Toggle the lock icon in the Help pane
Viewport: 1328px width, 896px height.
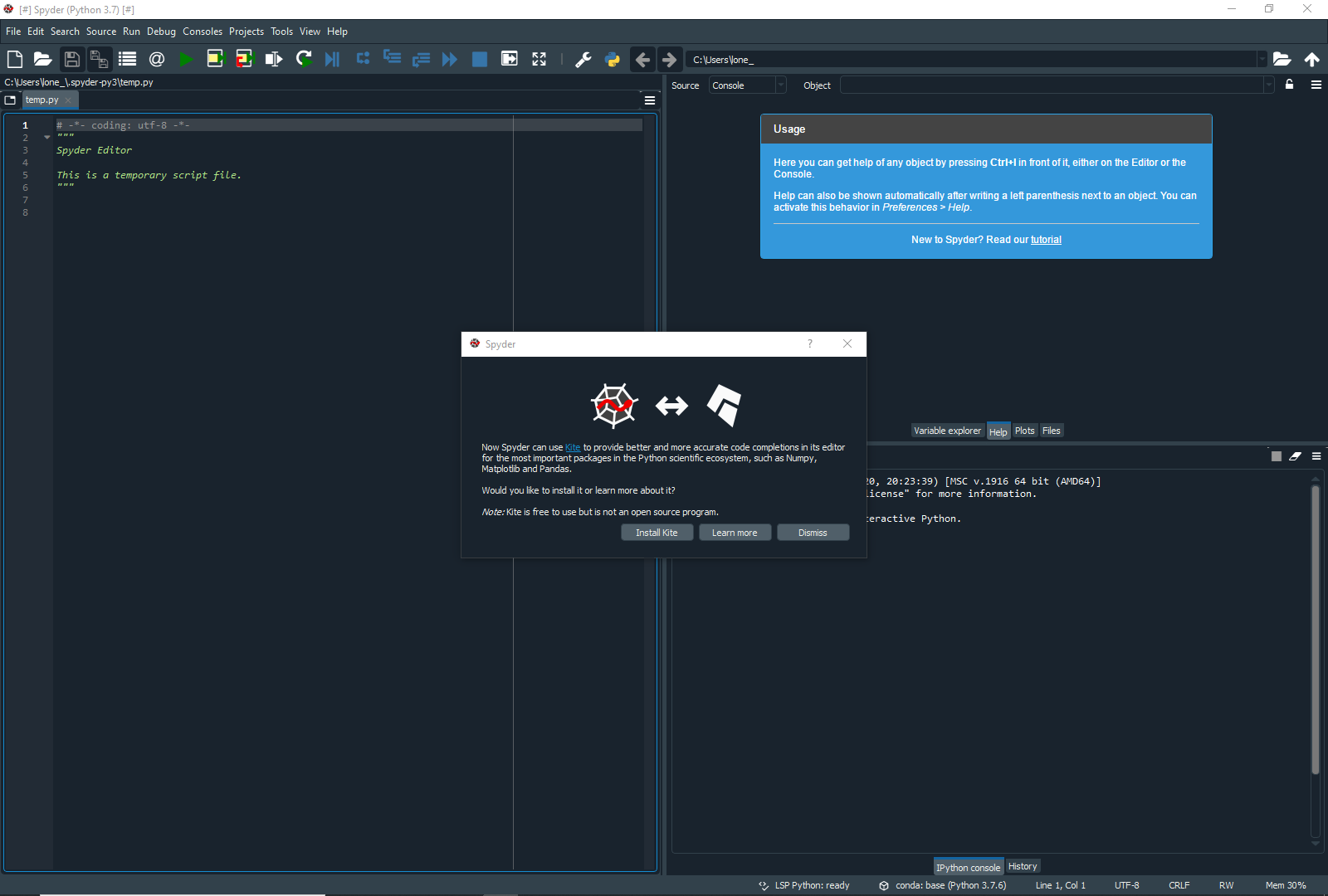(1291, 85)
